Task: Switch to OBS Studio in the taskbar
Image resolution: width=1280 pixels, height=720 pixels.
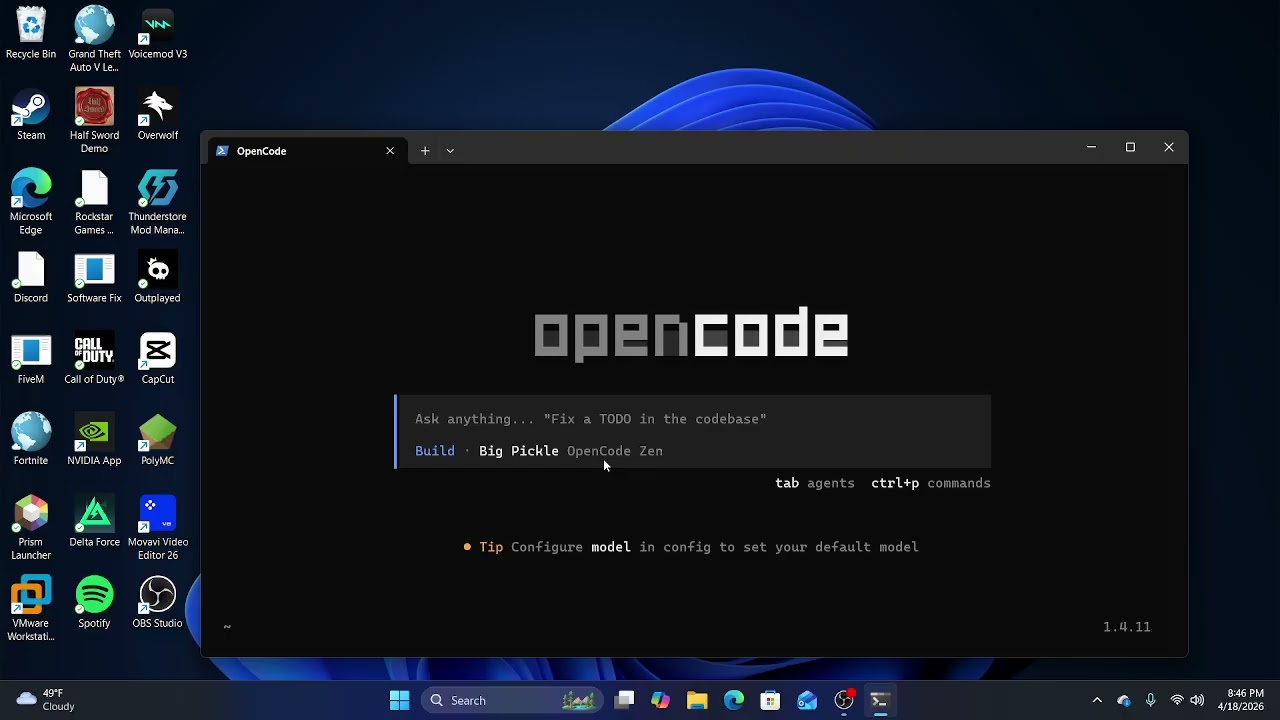Action: click(x=844, y=700)
